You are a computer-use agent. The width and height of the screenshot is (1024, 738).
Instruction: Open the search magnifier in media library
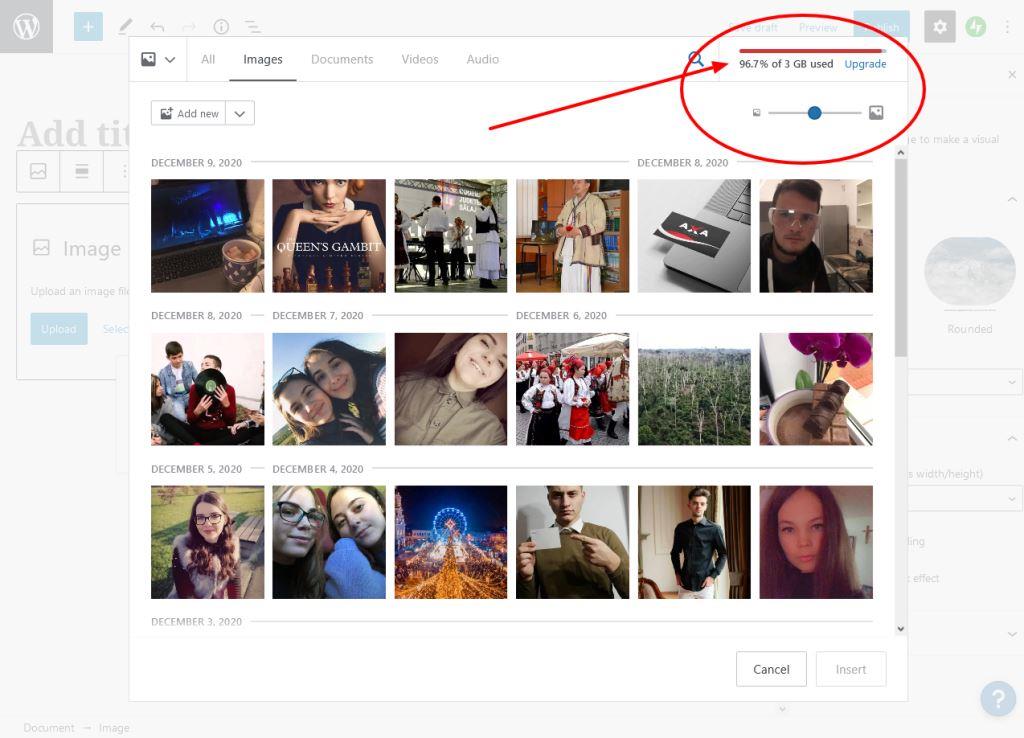pyautogui.click(x=696, y=60)
